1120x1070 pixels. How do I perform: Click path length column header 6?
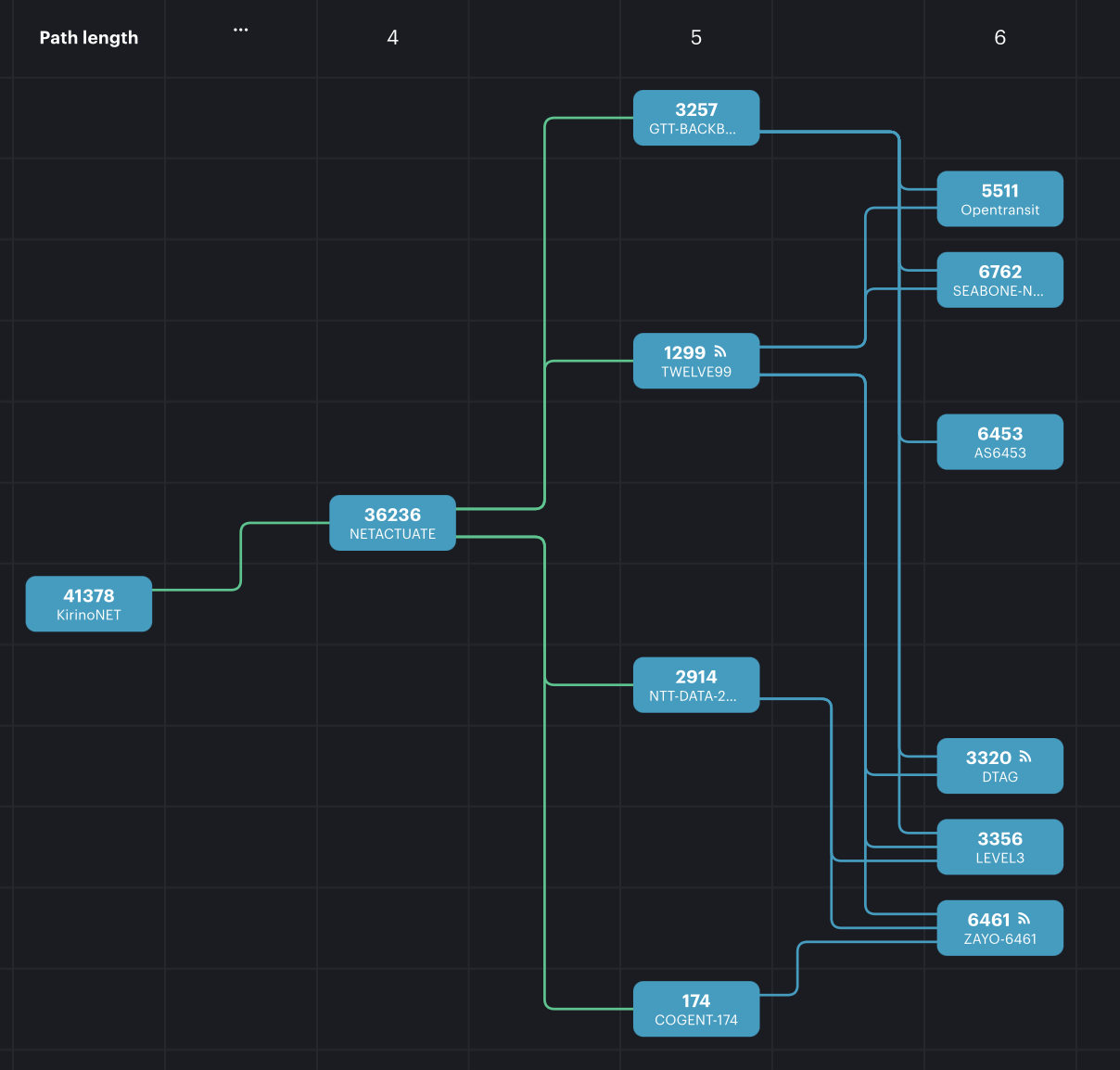pos(999,38)
